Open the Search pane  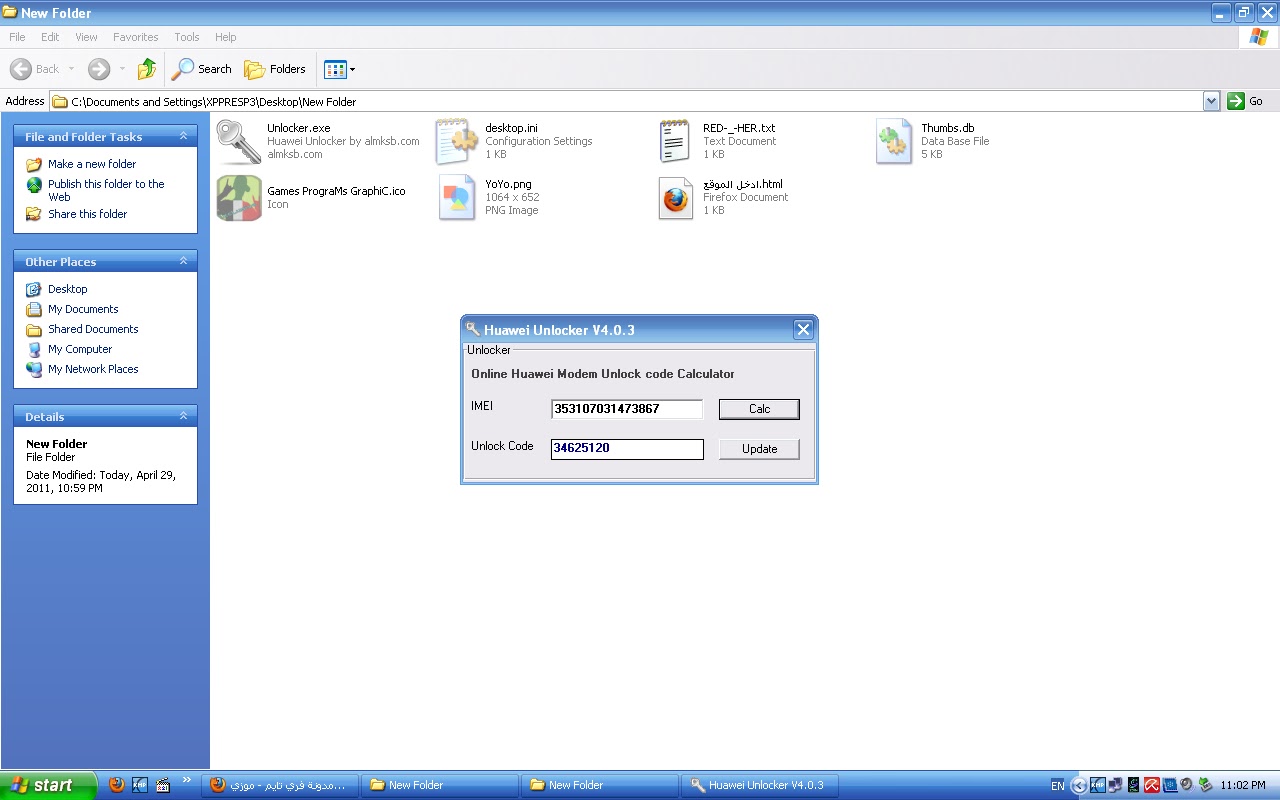pyautogui.click(x=201, y=69)
